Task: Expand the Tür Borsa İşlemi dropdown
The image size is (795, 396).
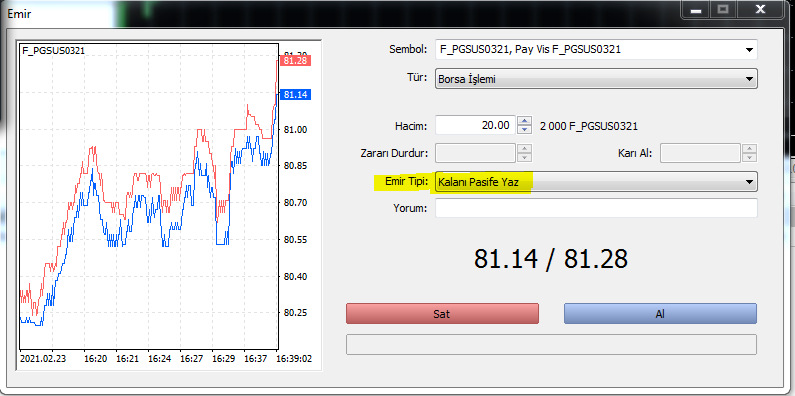Action: (749, 79)
